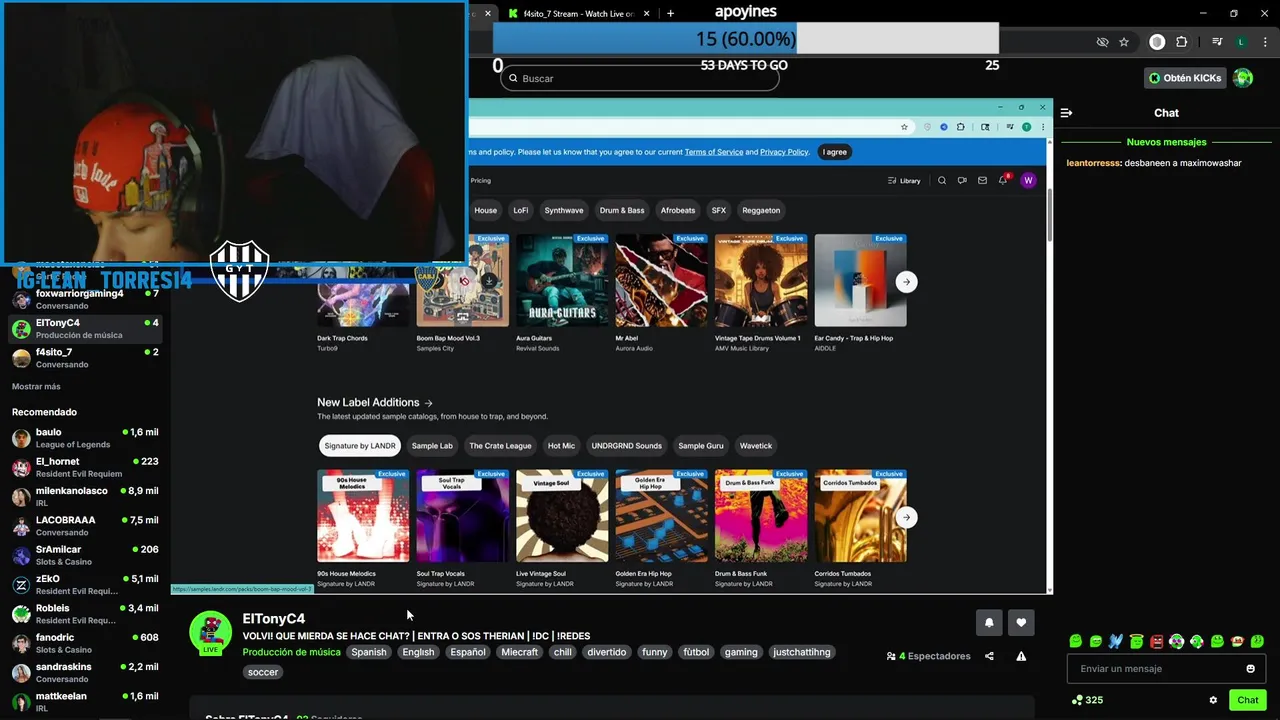The image size is (1280, 720).
Task: Click the blue crossed-swords emote
Action: coord(1116,641)
